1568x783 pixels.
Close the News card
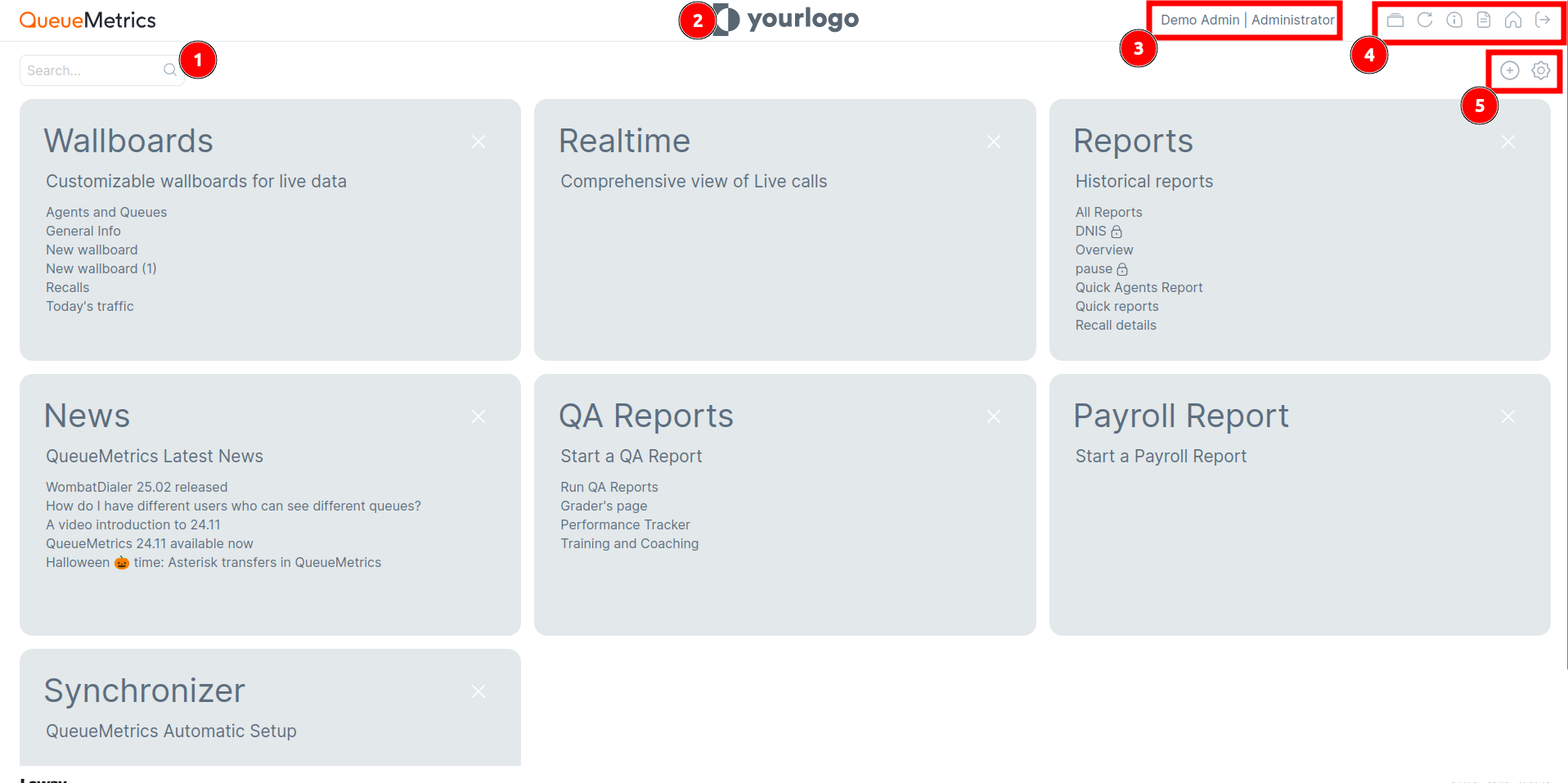[478, 416]
